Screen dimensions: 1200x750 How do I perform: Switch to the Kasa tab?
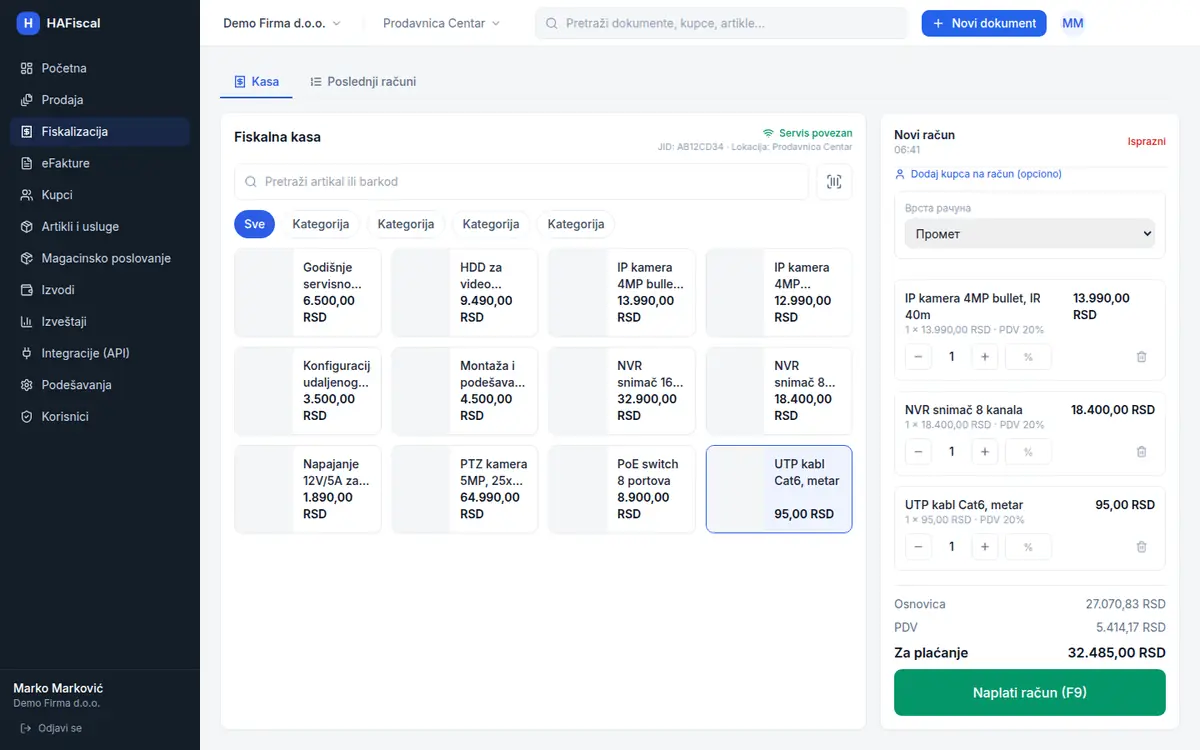[256, 82]
